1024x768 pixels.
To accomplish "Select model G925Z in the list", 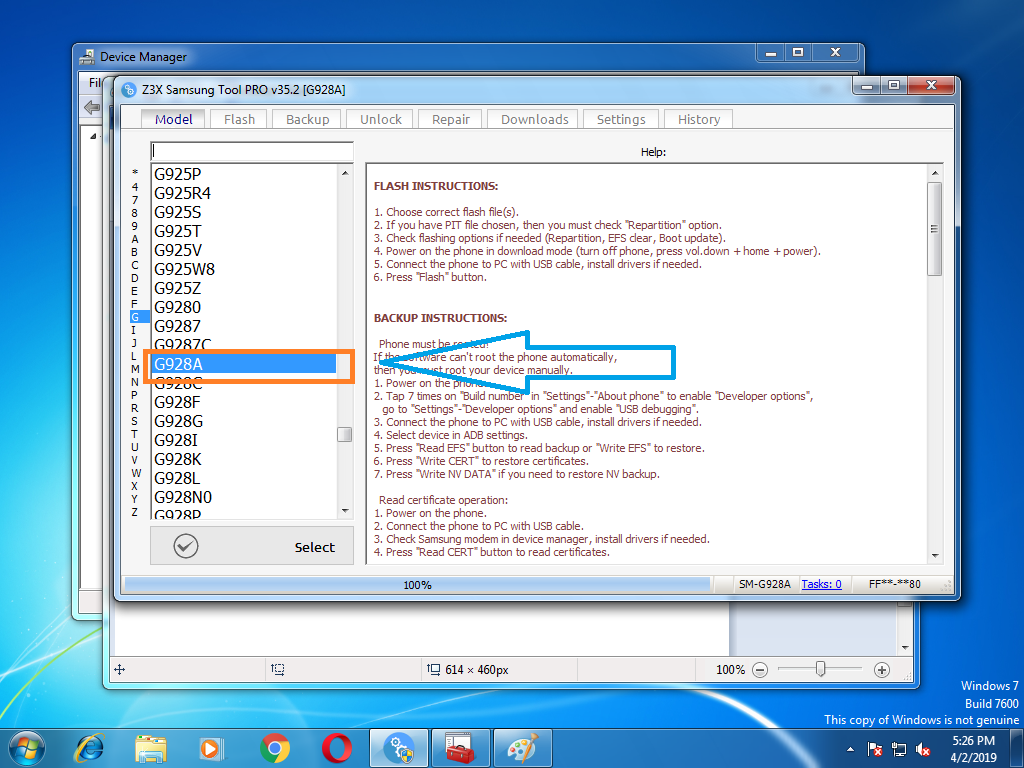I will coord(244,288).
